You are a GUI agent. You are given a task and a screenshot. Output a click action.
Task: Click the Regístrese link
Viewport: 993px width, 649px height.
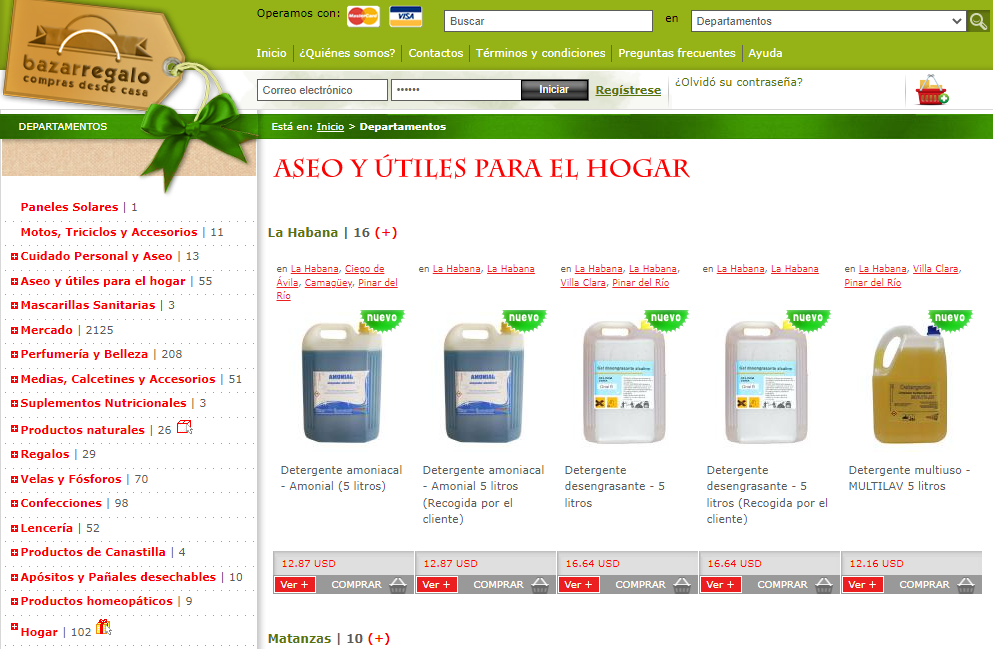628,90
